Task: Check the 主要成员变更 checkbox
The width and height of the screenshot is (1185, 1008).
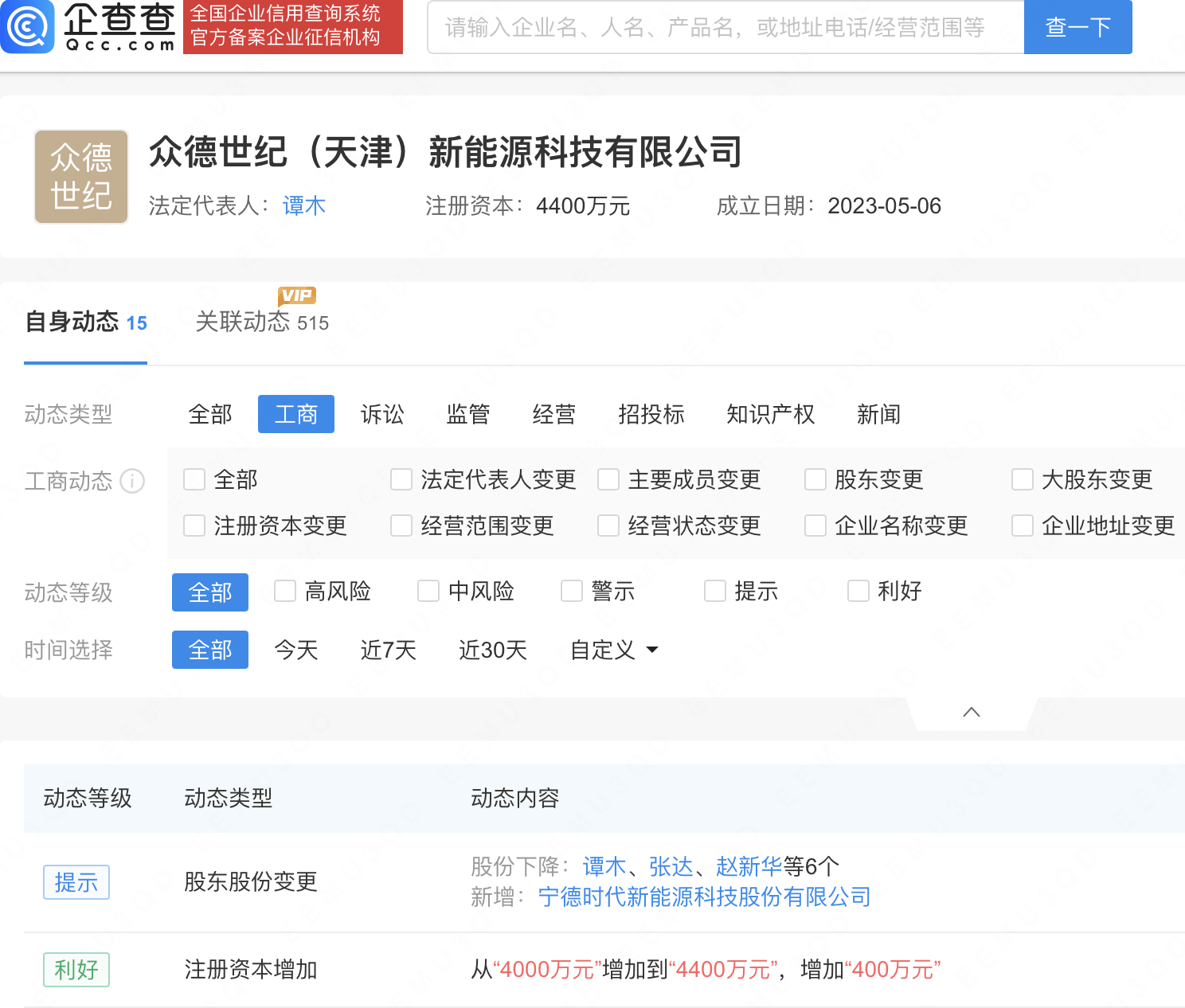Action: (x=608, y=479)
